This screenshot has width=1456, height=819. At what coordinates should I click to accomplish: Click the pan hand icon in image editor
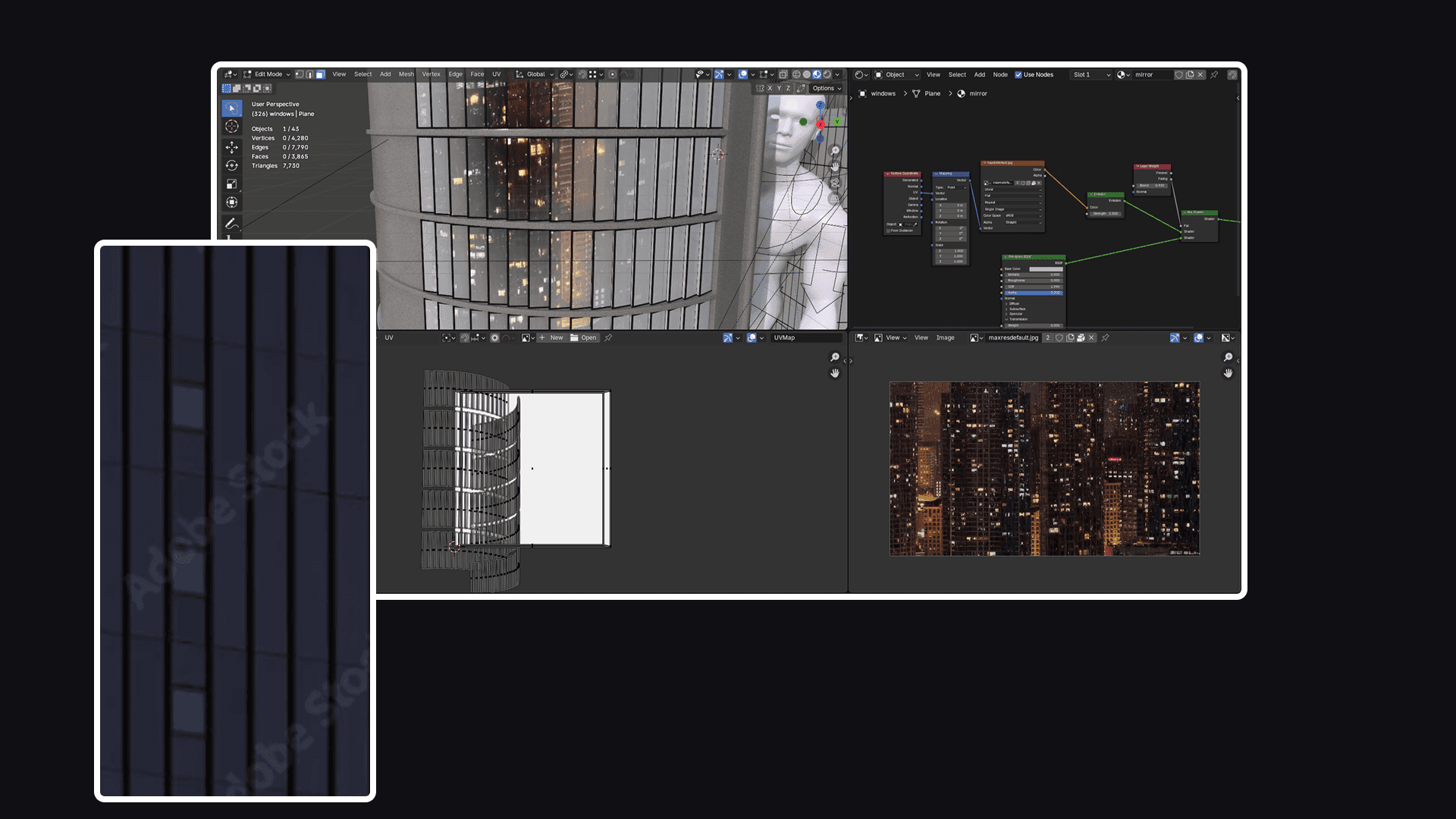(x=1228, y=373)
